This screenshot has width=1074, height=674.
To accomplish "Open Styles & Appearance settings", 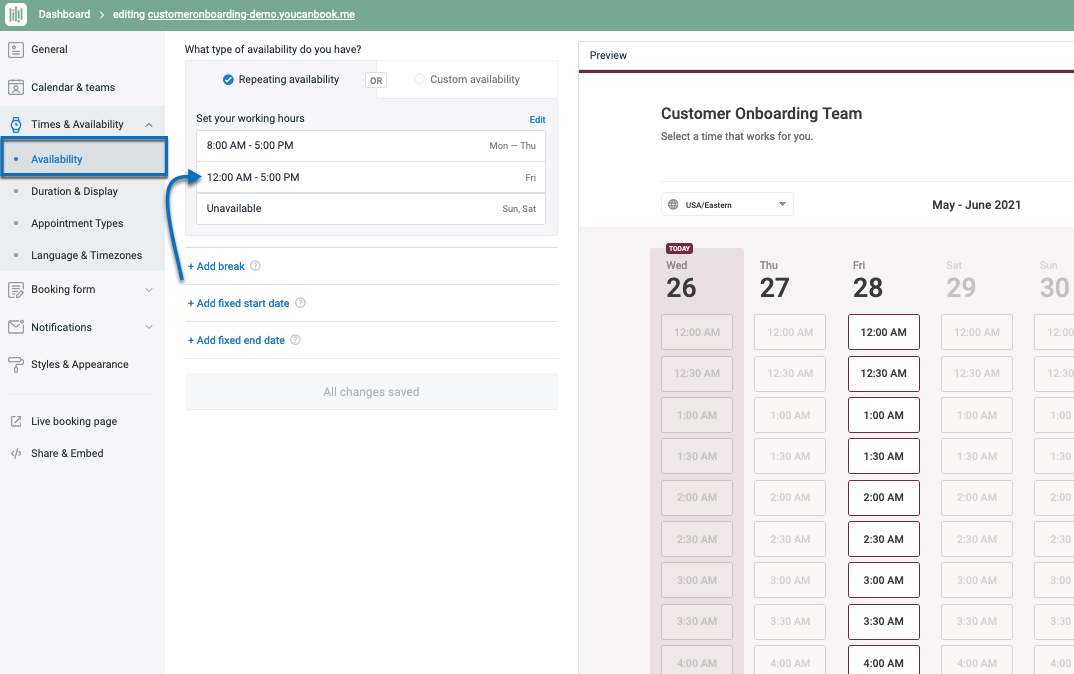I will (x=79, y=364).
